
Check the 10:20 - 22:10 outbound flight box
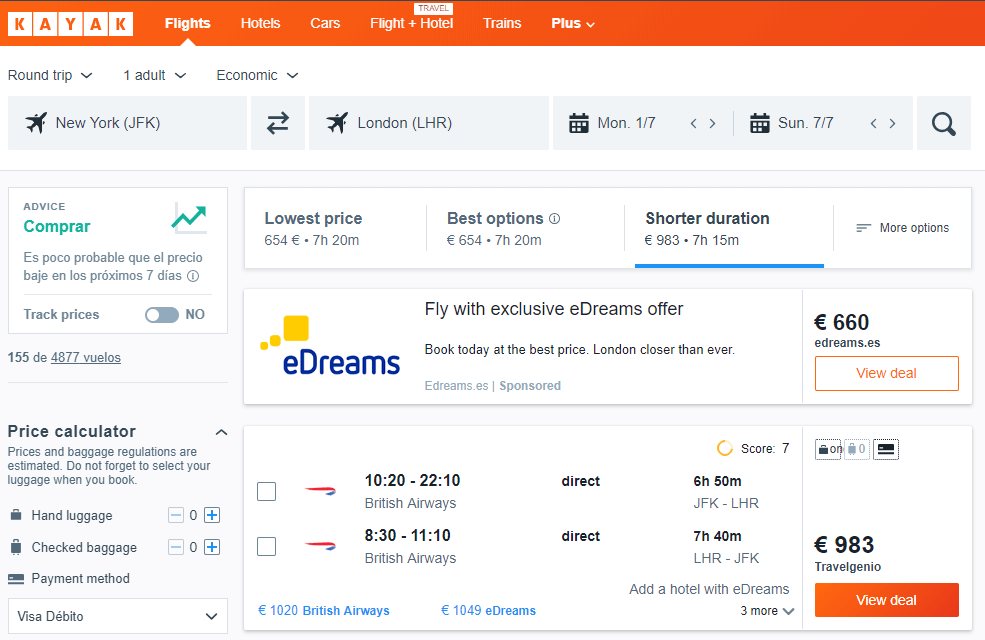point(266,491)
